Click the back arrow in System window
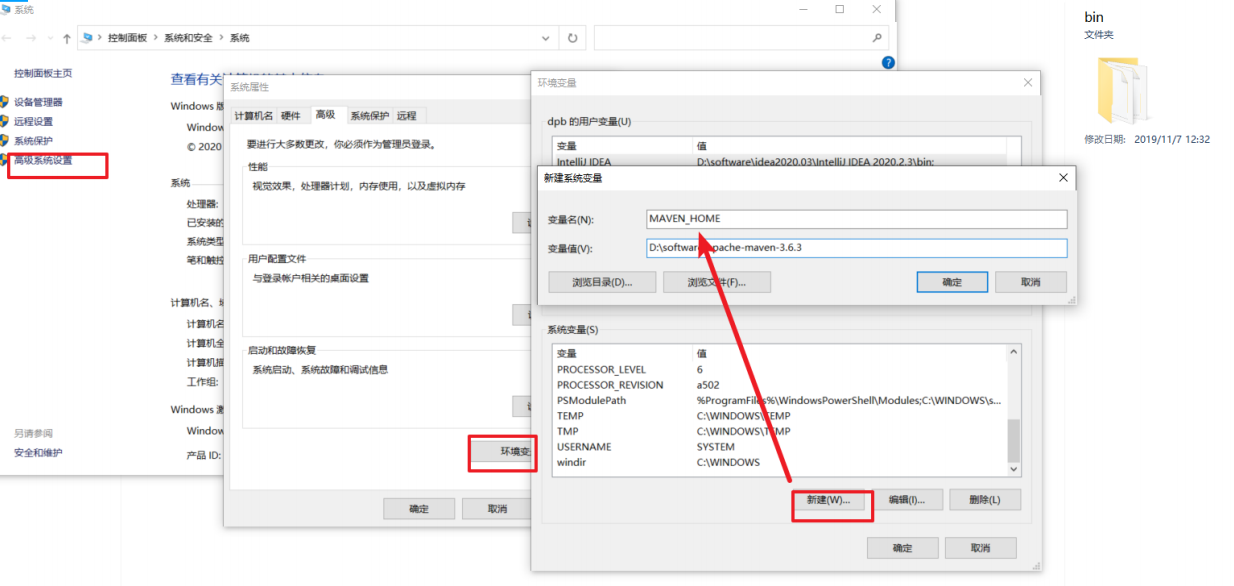The width and height of the screenshot is (1234, 586). pyautogui.click(x=8, y=38)
